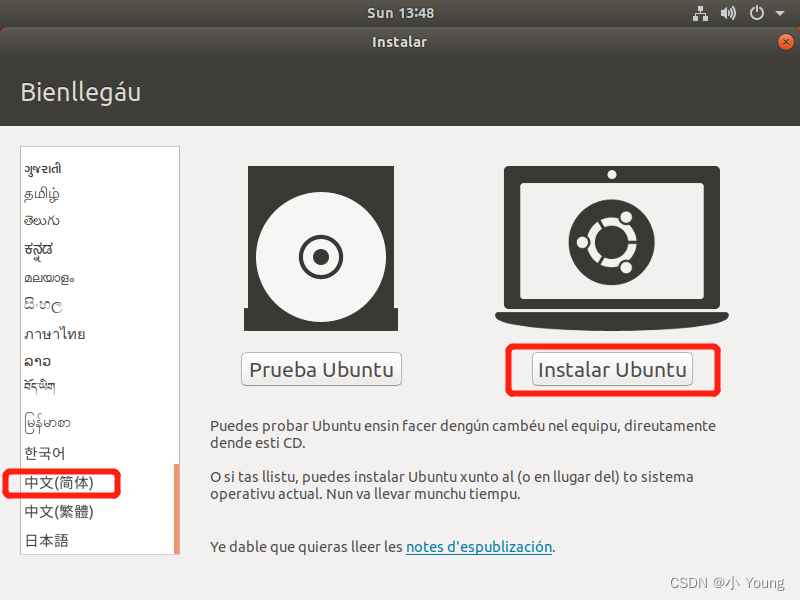
Task: Click the Ubuntu laptop image
Action: click(612, 247)
